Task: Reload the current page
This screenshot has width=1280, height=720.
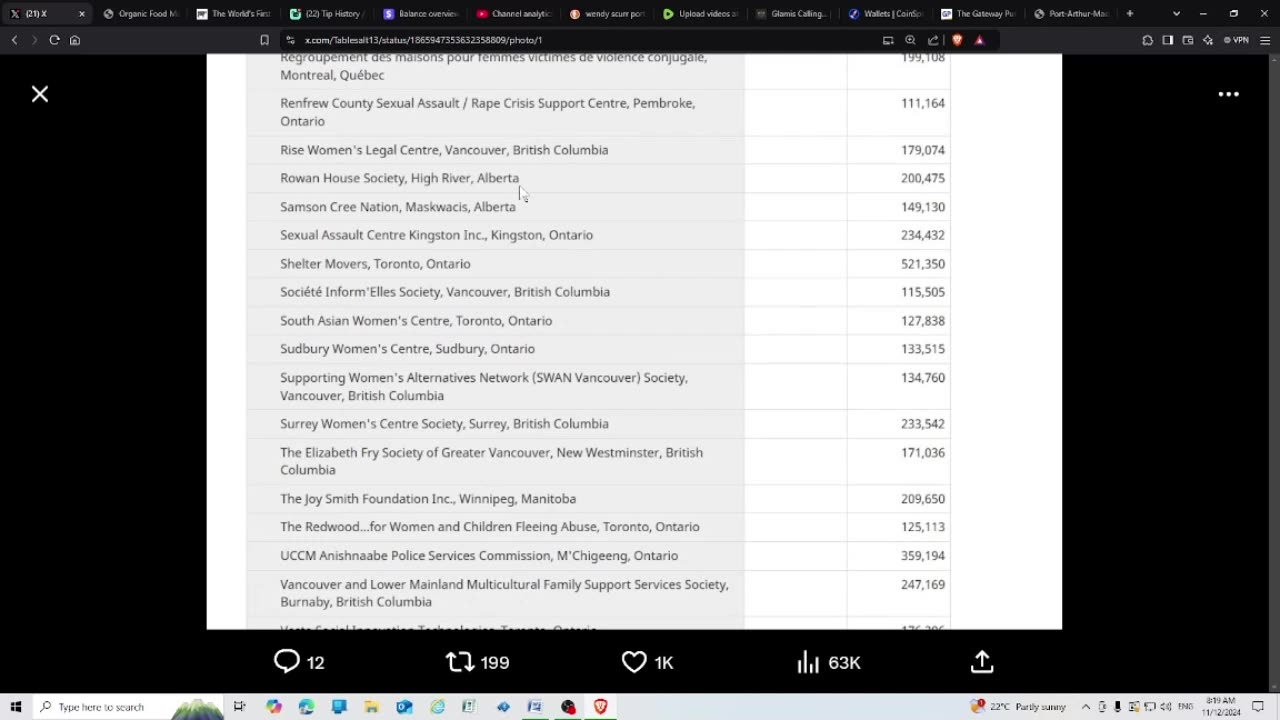Action: [54, 40]
